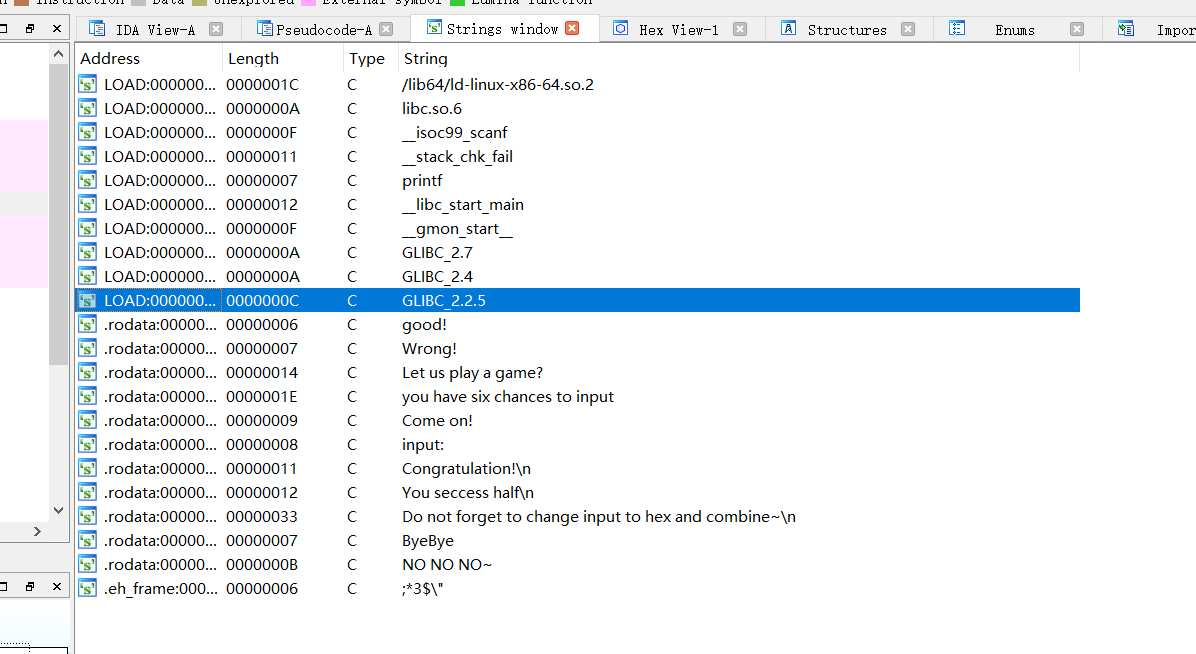Switch to the IDA View-A tab
1196x654 pixels.
[156, 29]
